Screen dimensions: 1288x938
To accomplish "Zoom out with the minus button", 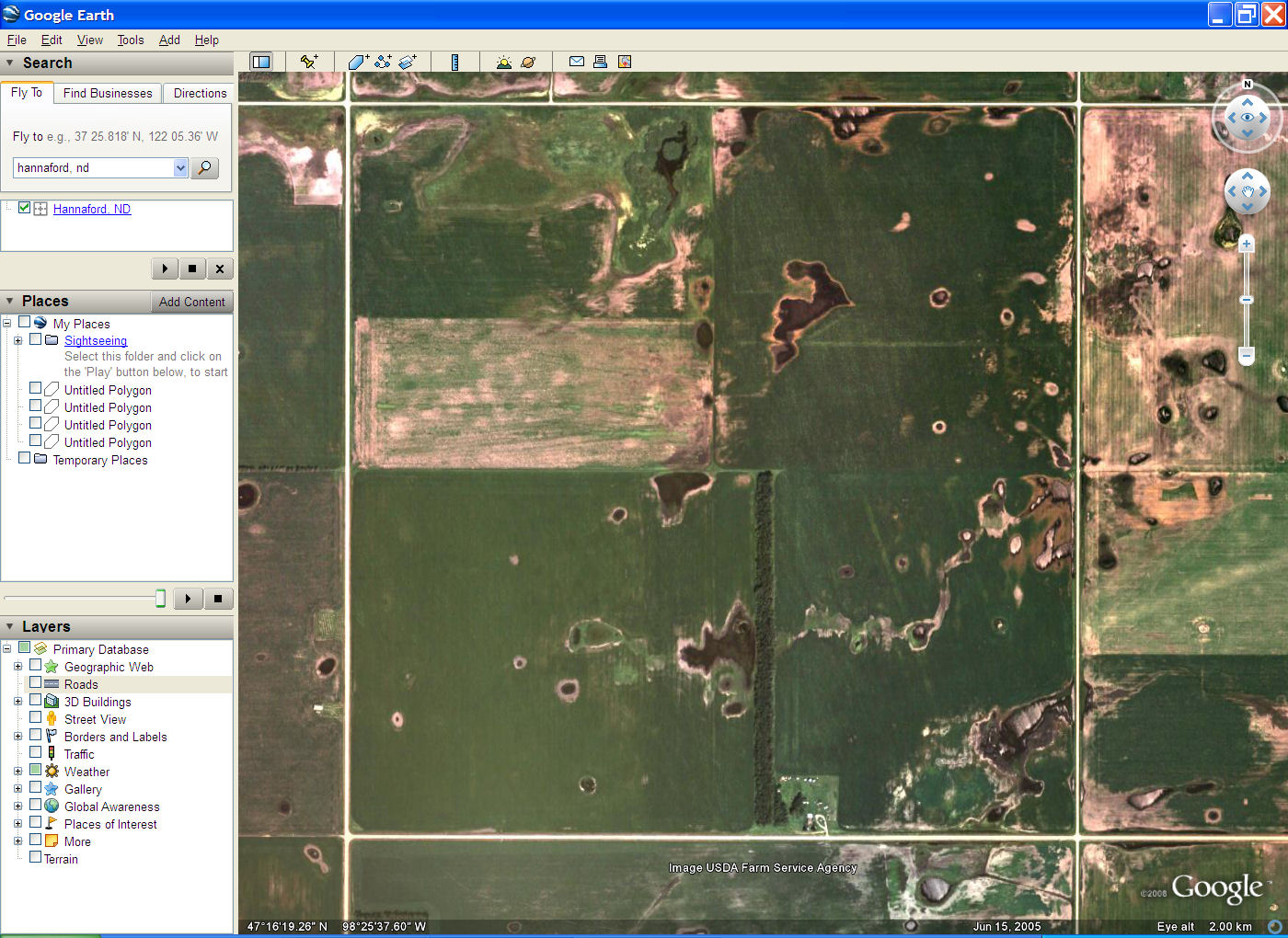I will 1247,355.
